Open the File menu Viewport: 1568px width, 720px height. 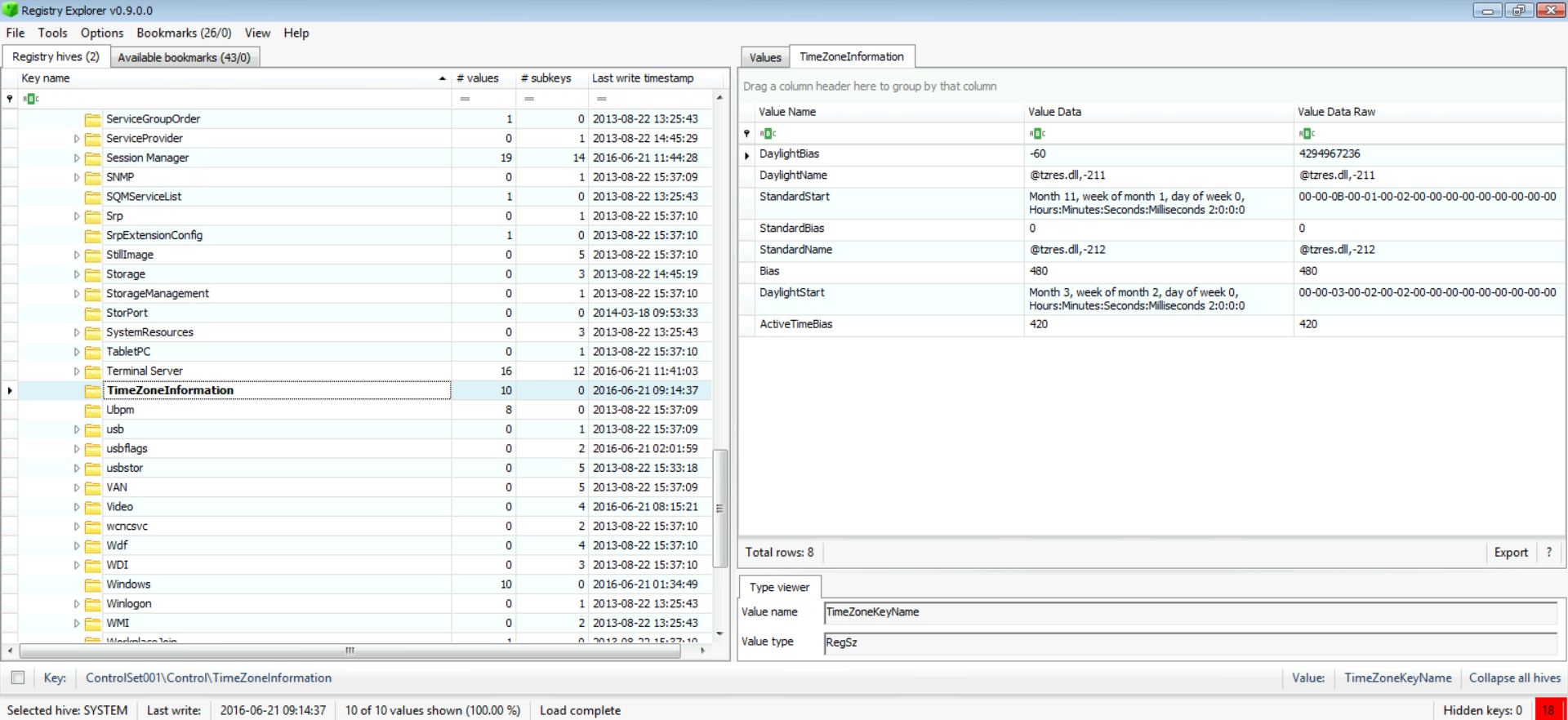[x=16, y=33]
